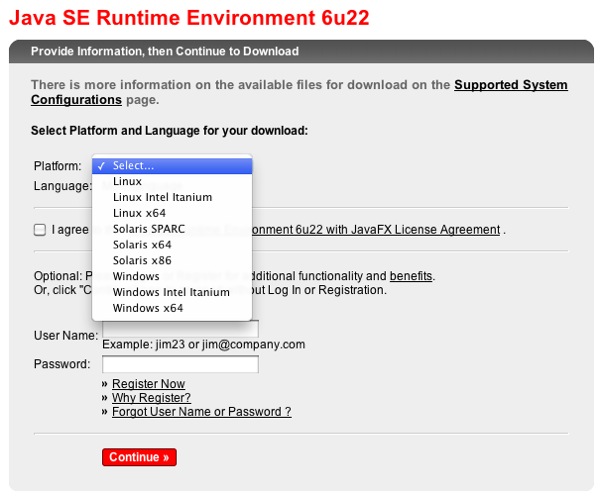Select Windows Intel Itanium option
Image resolution: width=600 pixels, height=496 pixels.
coord(172,292)
